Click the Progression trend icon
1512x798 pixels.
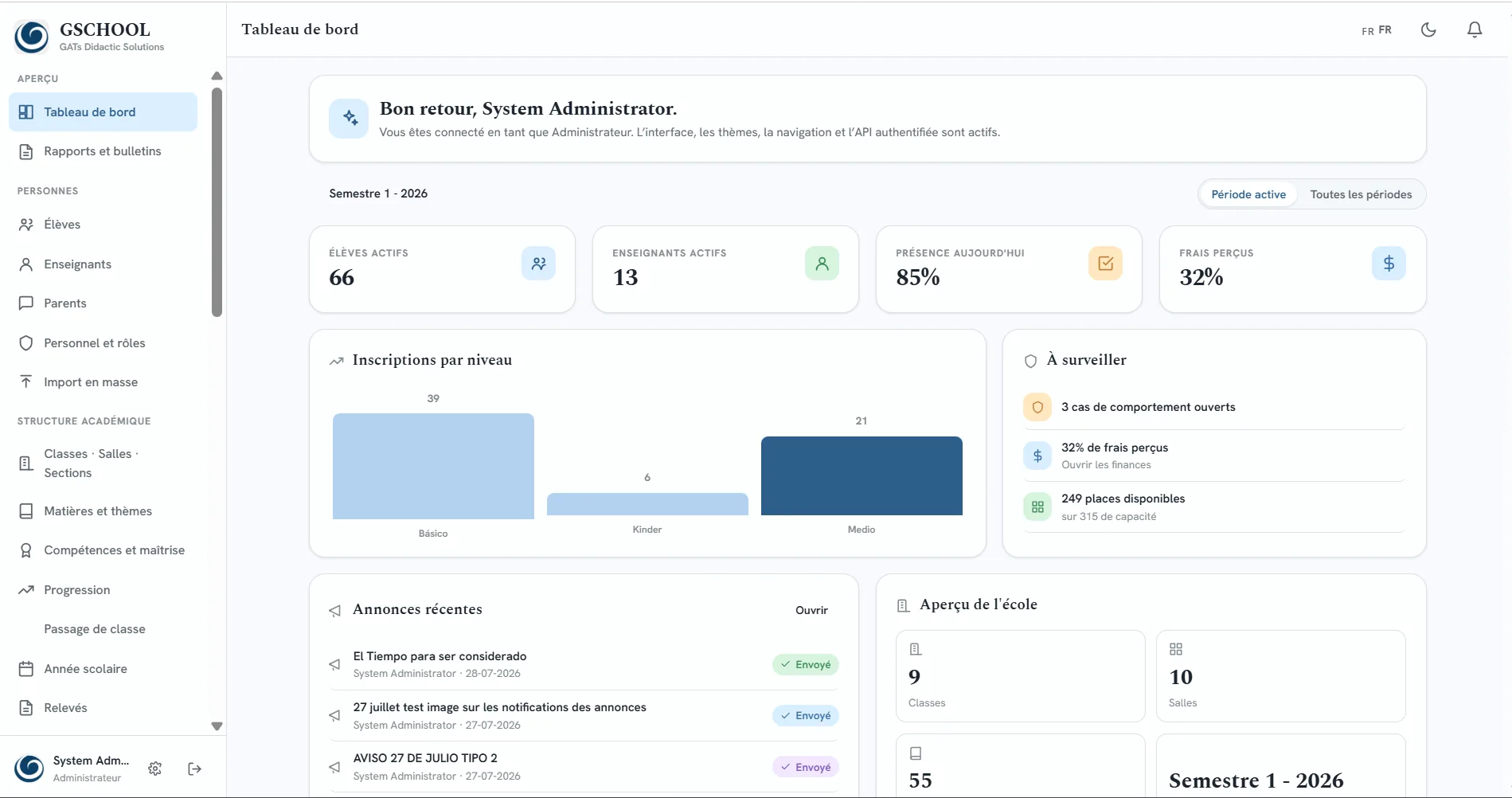[26, 590]
